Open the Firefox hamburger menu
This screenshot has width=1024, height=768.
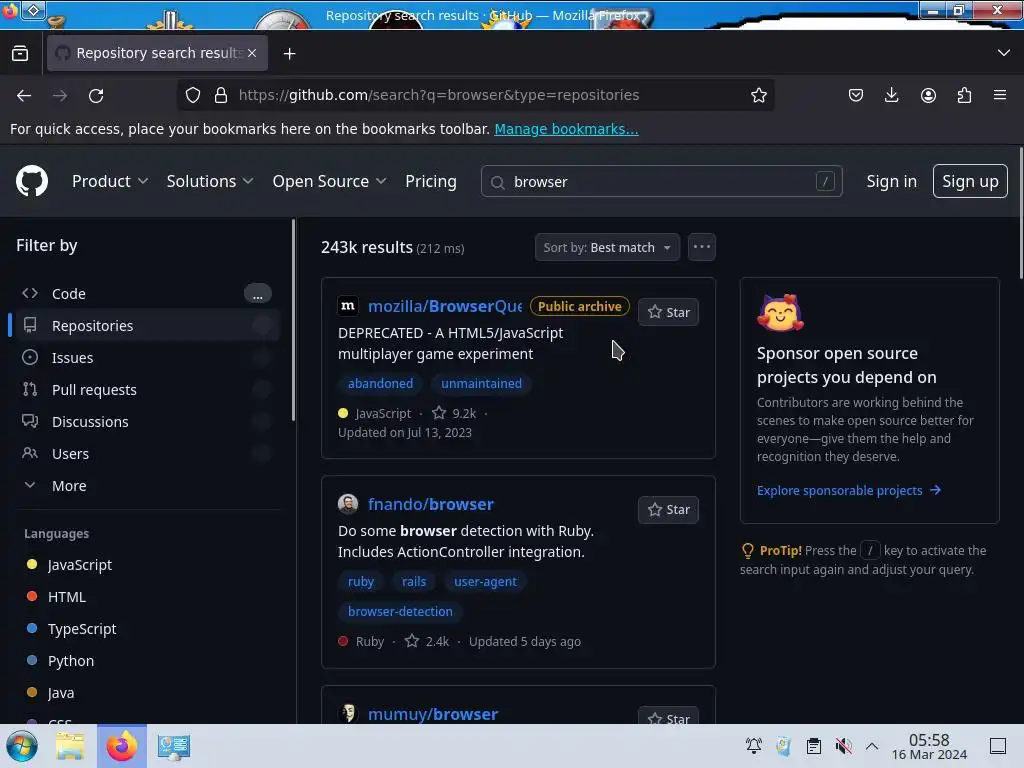point(999,95)
